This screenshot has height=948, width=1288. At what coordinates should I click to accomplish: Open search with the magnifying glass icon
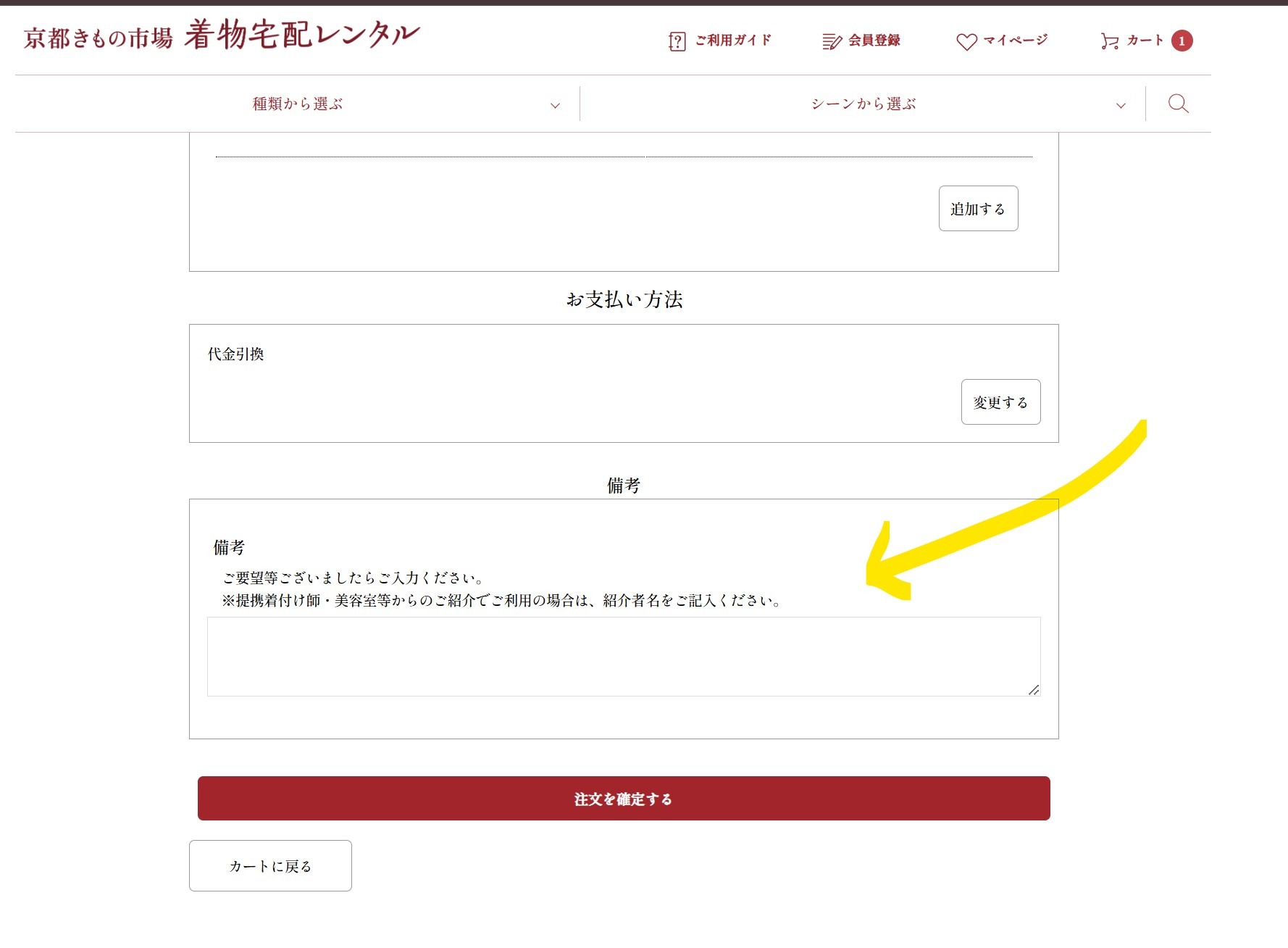coord(1178,104)
